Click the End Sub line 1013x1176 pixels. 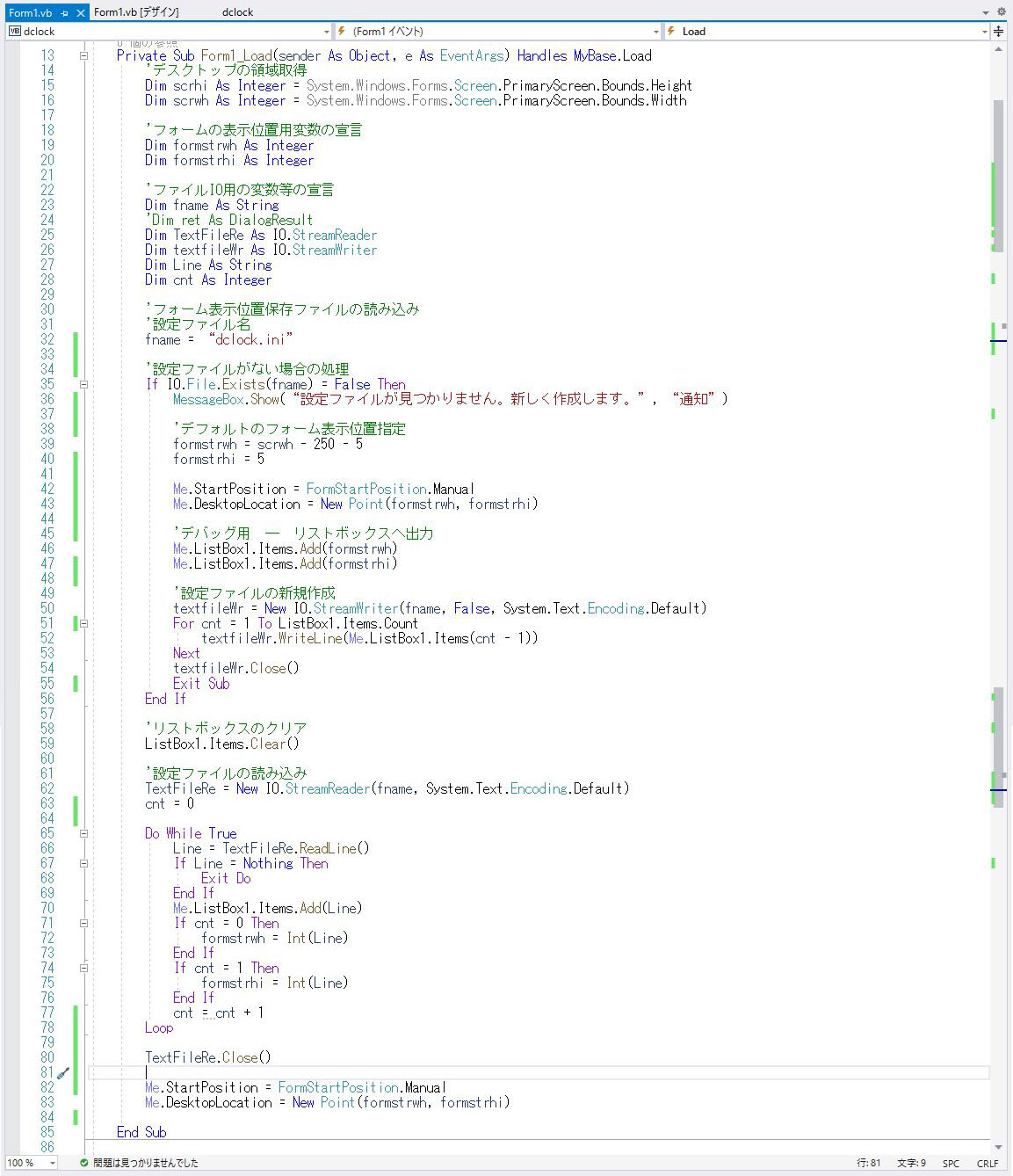pos(141,1132)
